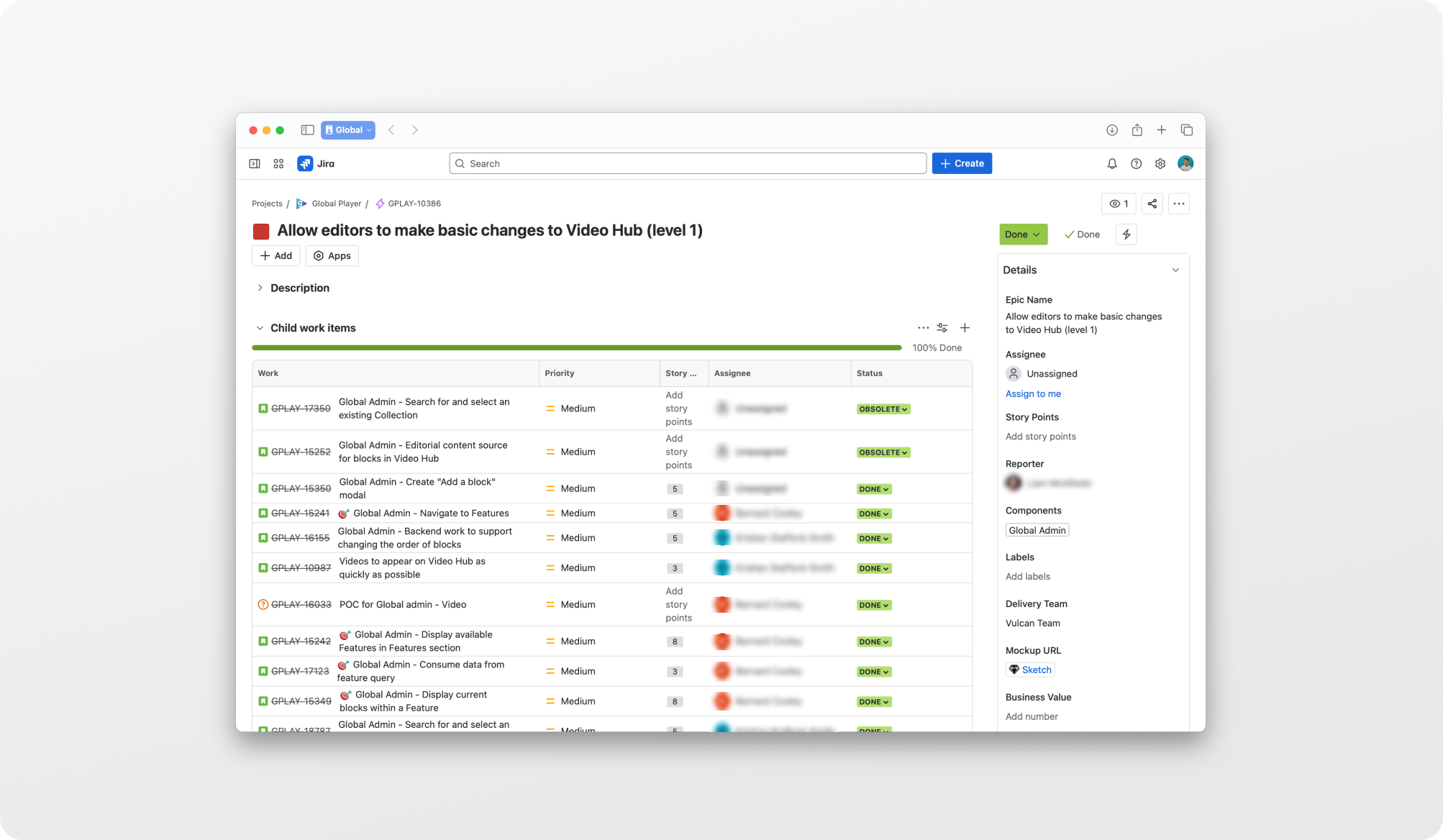The image size is (1443, 840).
Task: Open DONE status dropdown for GPLAY-15241
Action: pos(874,513)
